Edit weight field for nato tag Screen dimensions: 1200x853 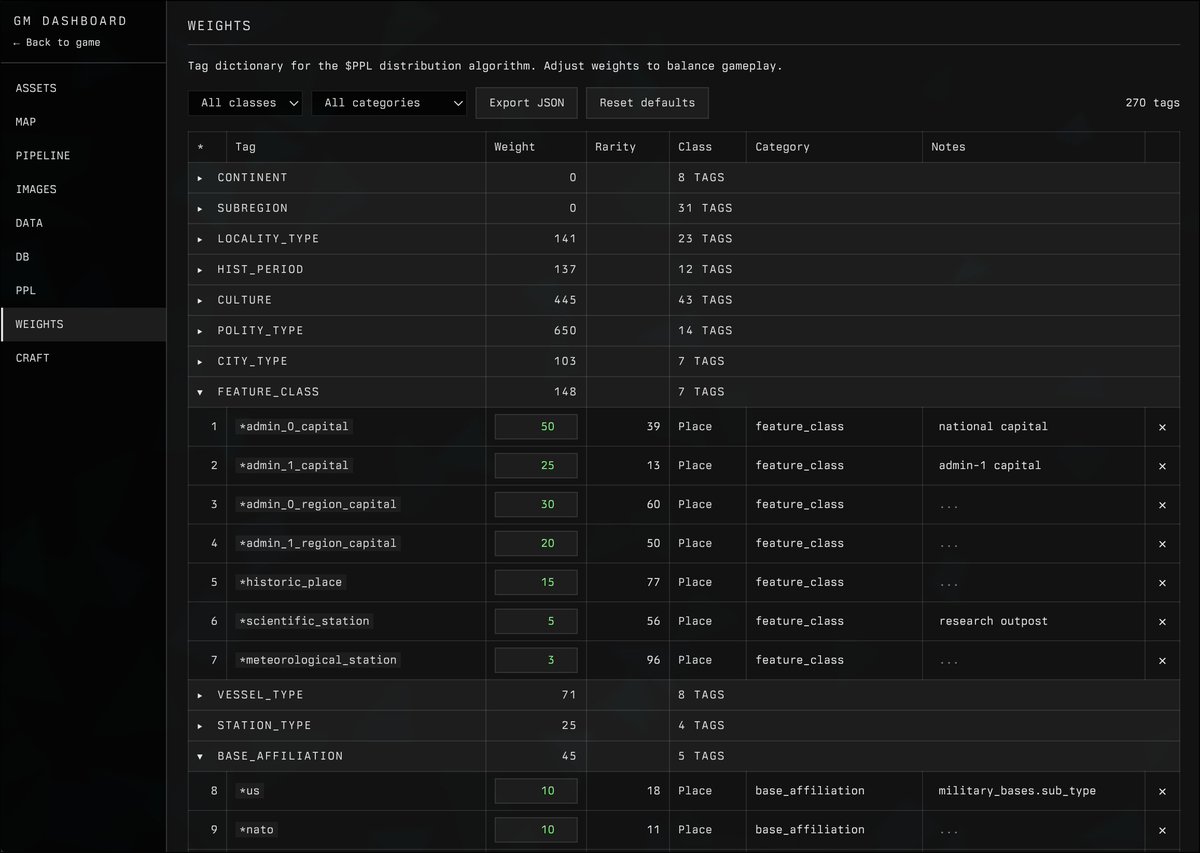(536, 830)
